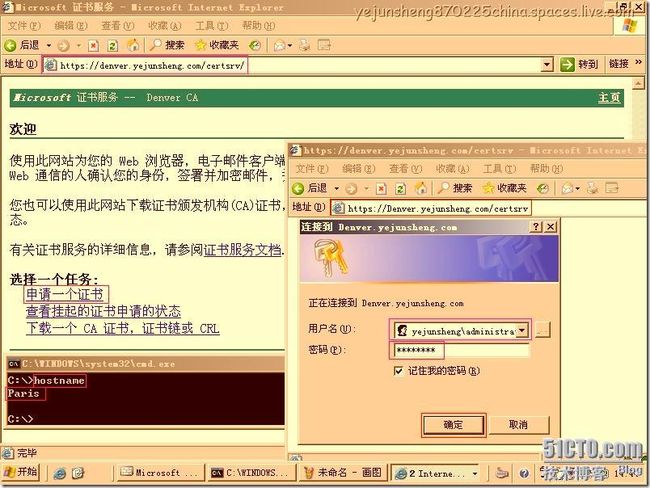The width and height of the screenshot is (650, 488).
Task: Click History icon in front IE window
Action: [542, 189]
